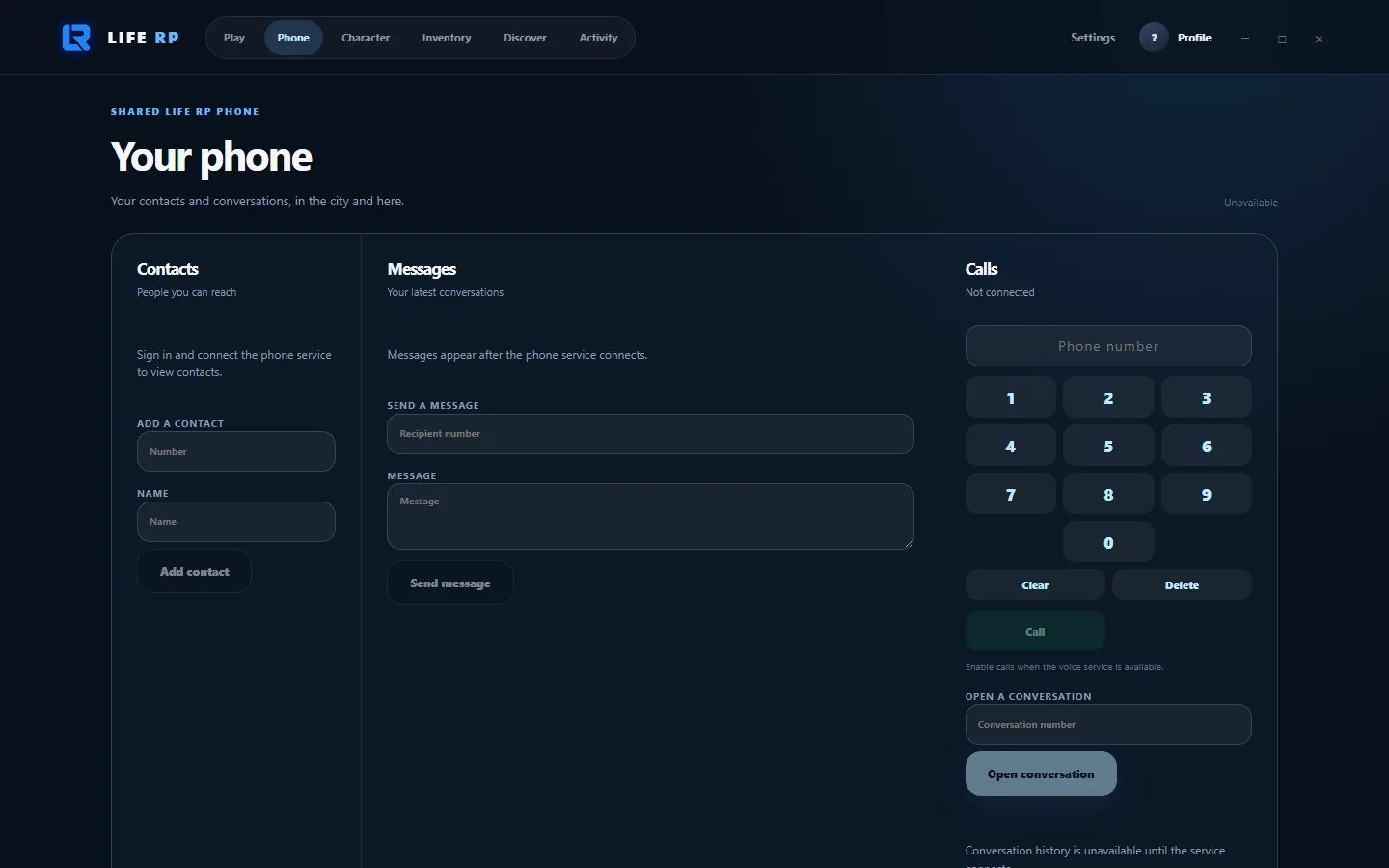View the Activity tab
Viewport: 1389px width, 868px height.
(598, 38)
